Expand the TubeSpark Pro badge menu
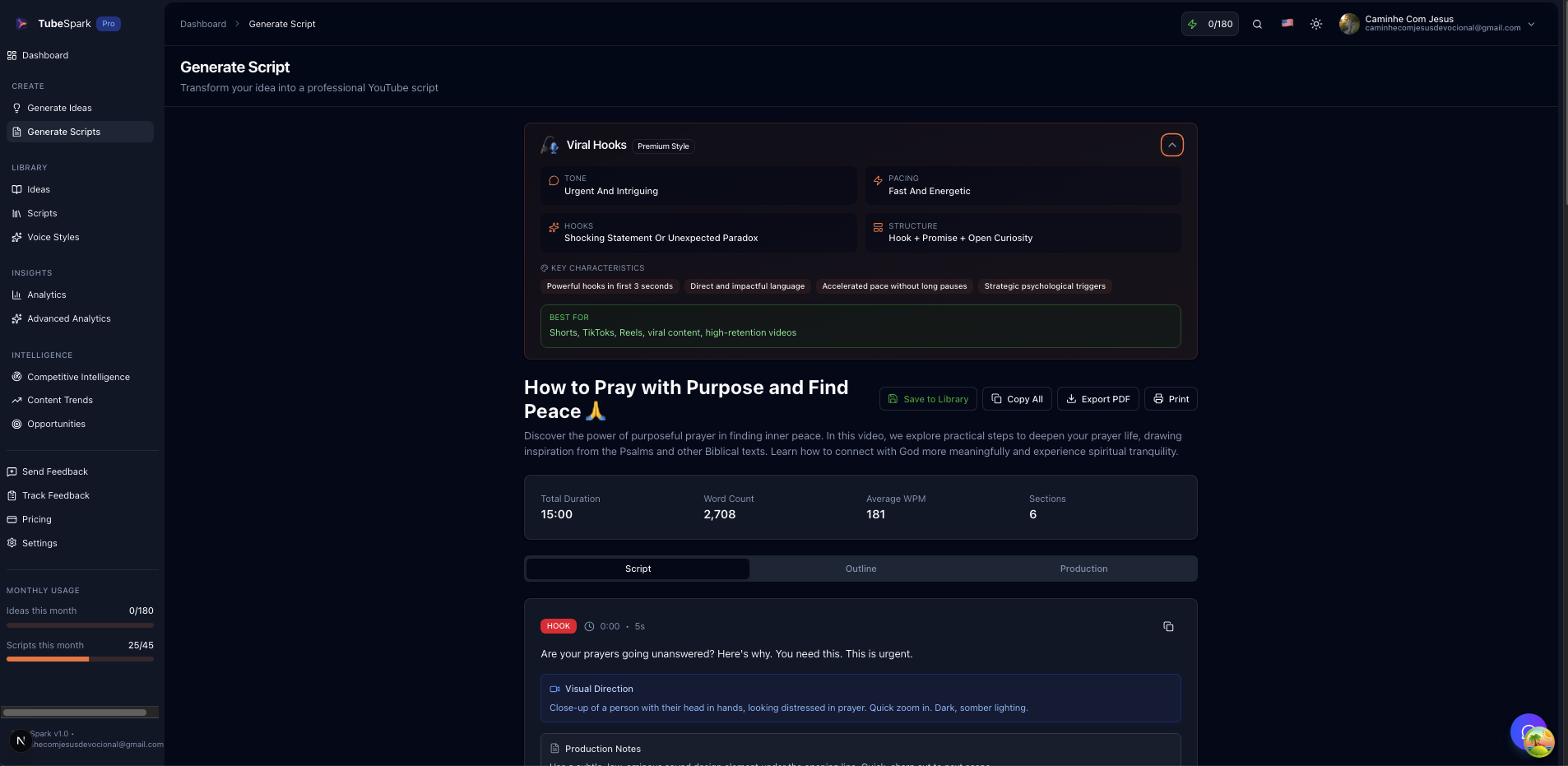 pos(107,23)
